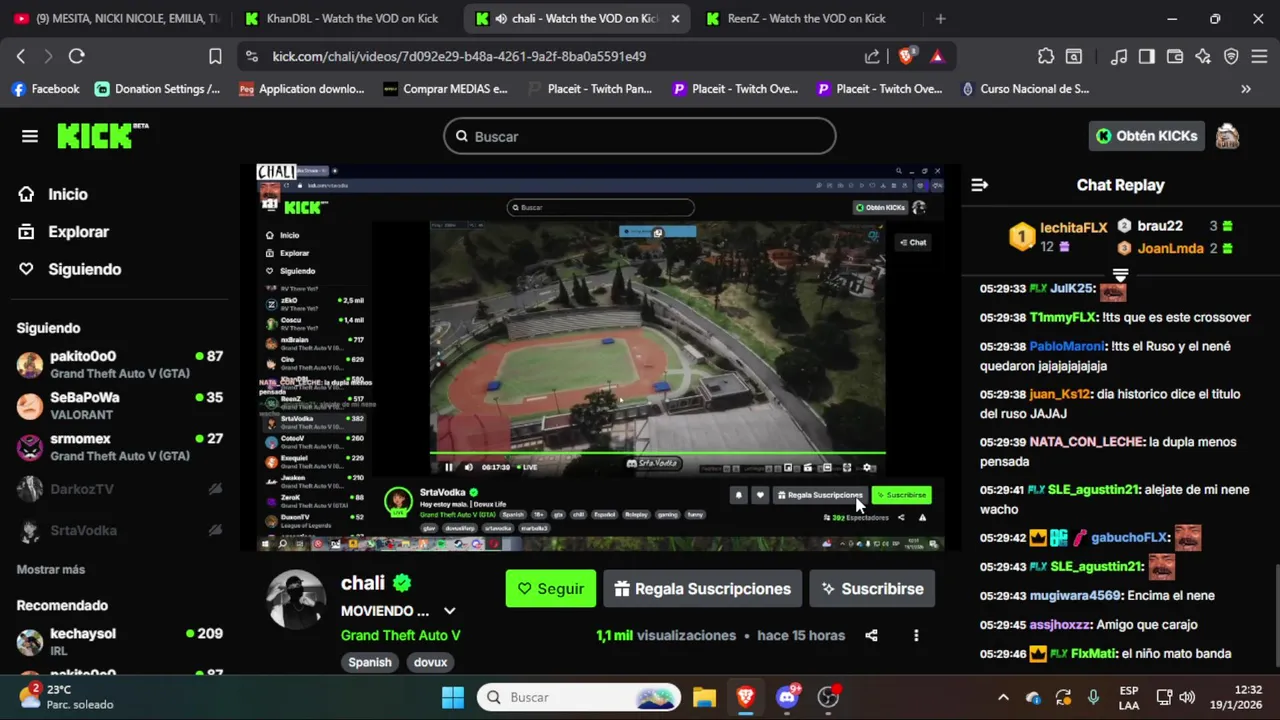
Task: Click NATA_CON_LECHE username in chat
Action: pyautogui.click(x=1088, y=442)
